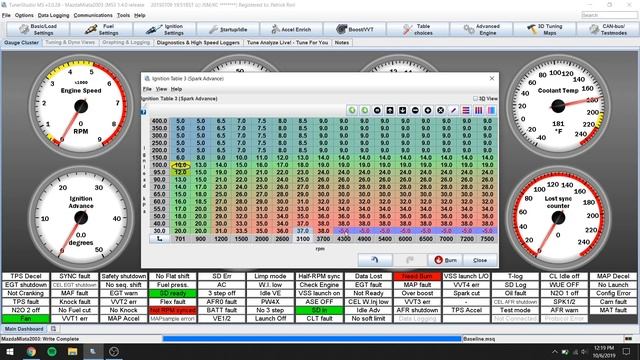Open the Ignition Table dialog's Help menu
The image size is (640, 360).
pyautogui.click(x=176, y=89)
